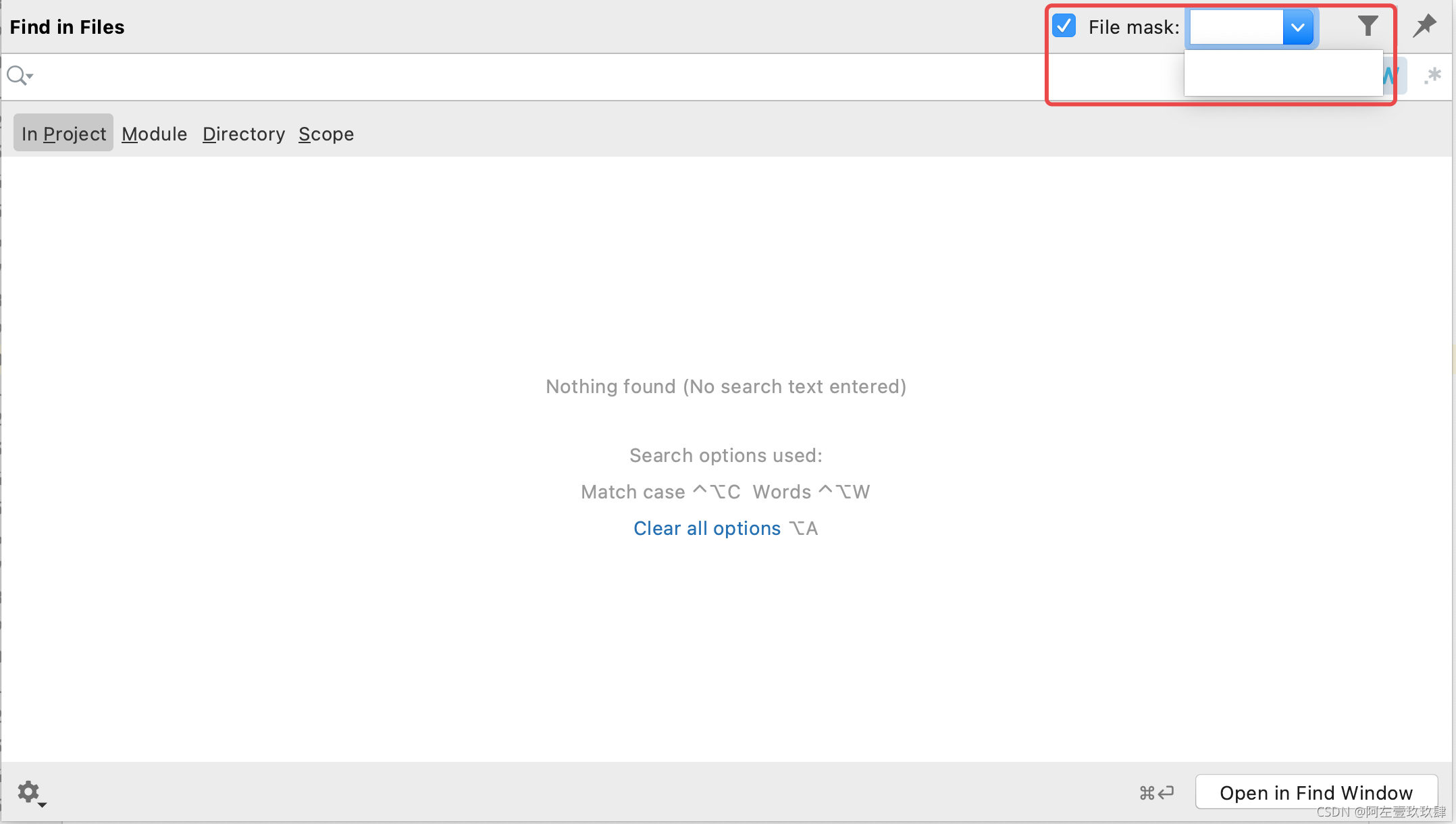
Task: Switch to the In Project scope tab
Action: point(63,134)
